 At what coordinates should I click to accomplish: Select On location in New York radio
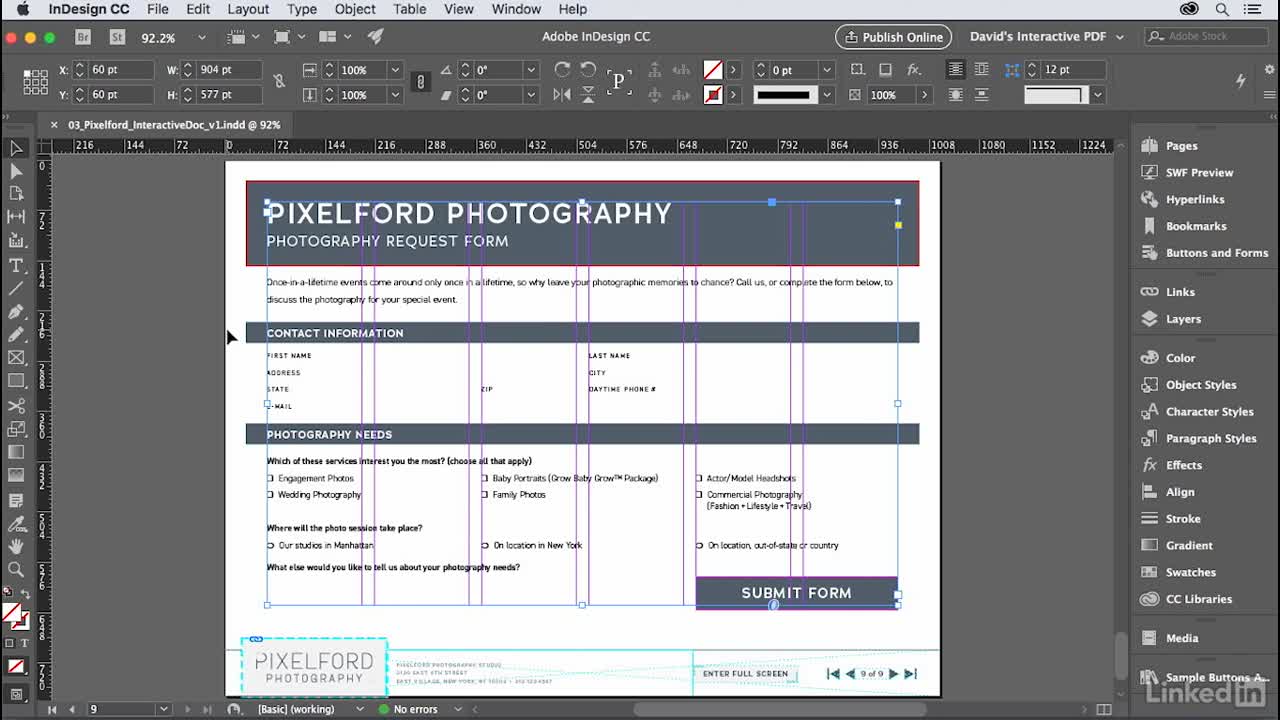(x=485, y=545)
